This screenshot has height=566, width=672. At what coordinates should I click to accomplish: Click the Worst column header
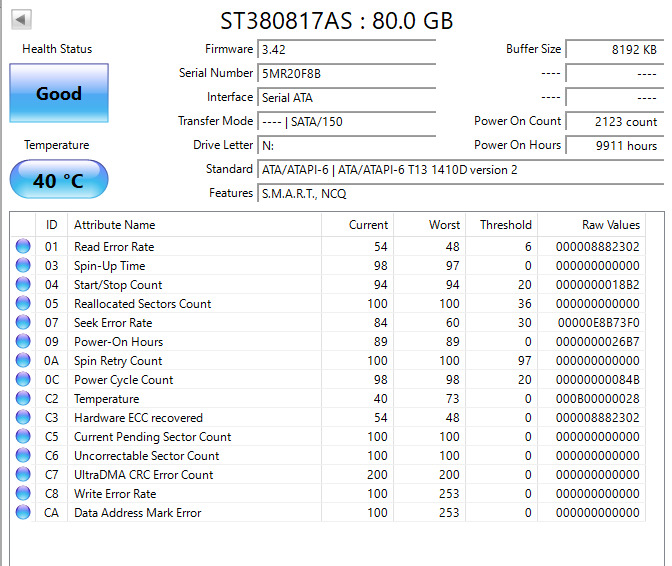click(x=429, y=225)
